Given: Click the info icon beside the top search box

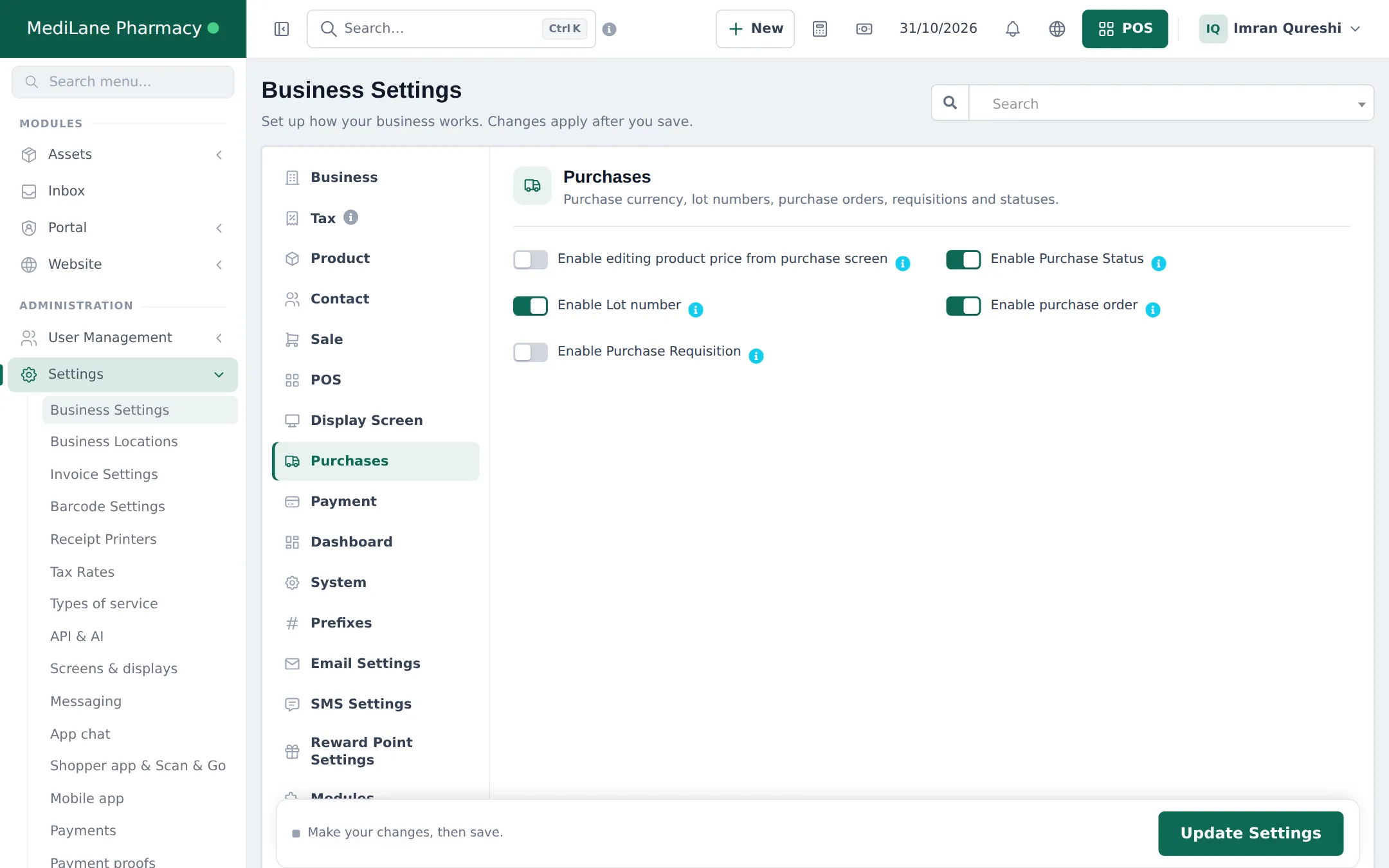Looking at the screenshot, I should (x=610, y=29).
